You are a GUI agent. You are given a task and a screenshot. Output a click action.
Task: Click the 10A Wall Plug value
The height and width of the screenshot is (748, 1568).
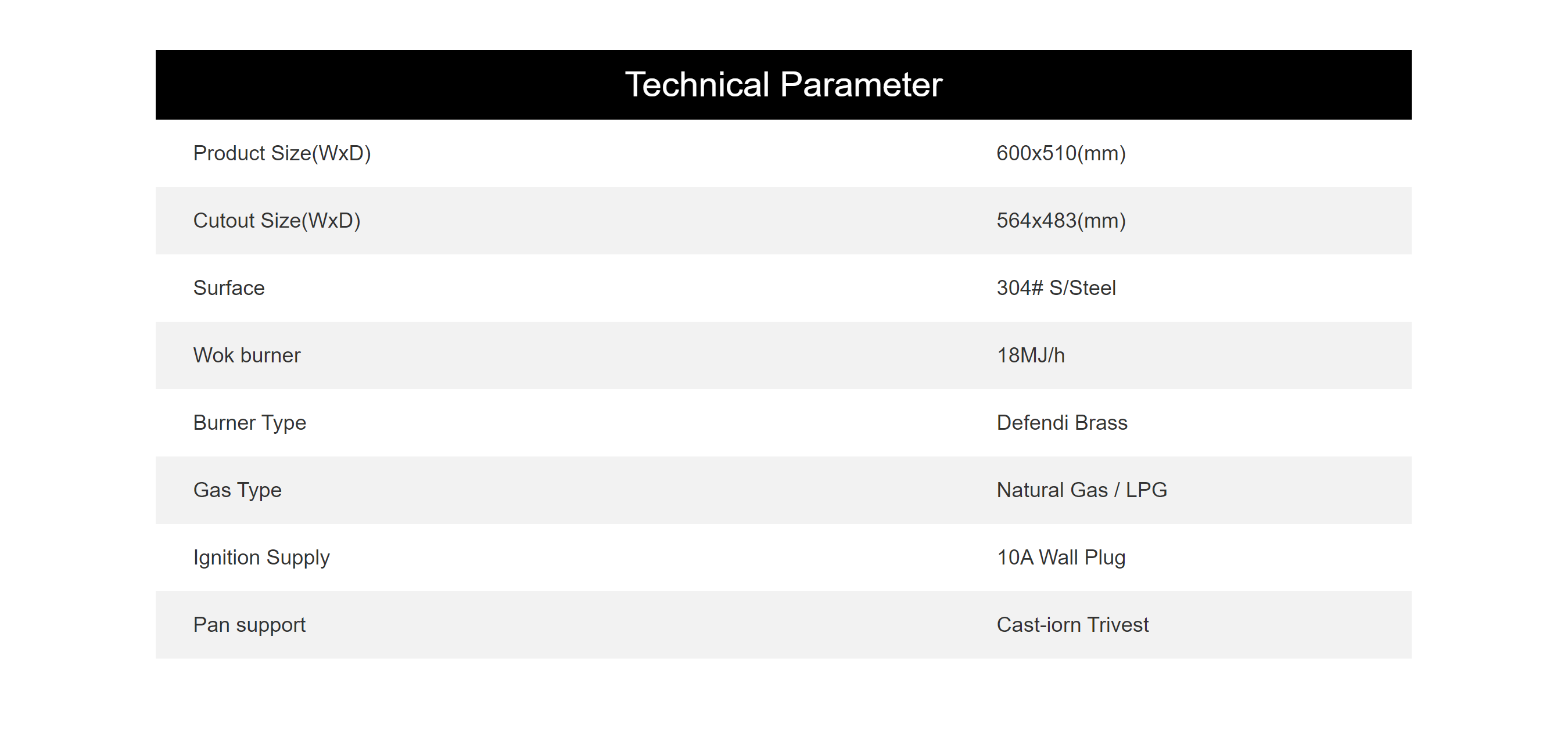(1061, 558)
